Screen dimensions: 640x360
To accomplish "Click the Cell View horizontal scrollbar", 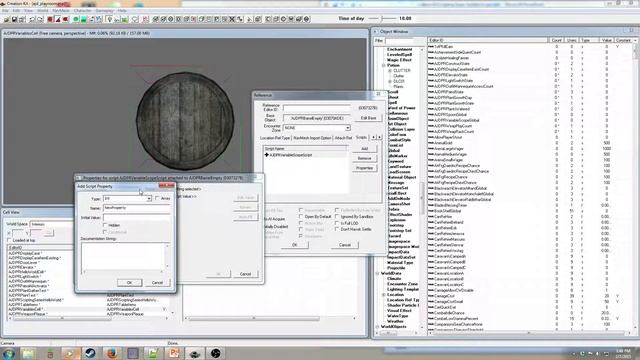I will 88,318.
